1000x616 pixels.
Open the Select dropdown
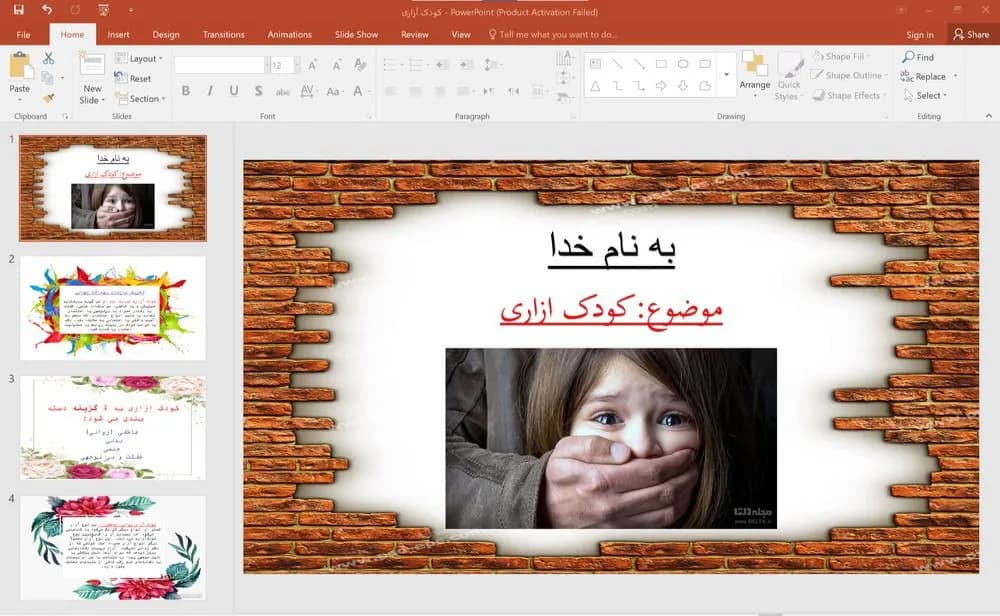(925, 96)
